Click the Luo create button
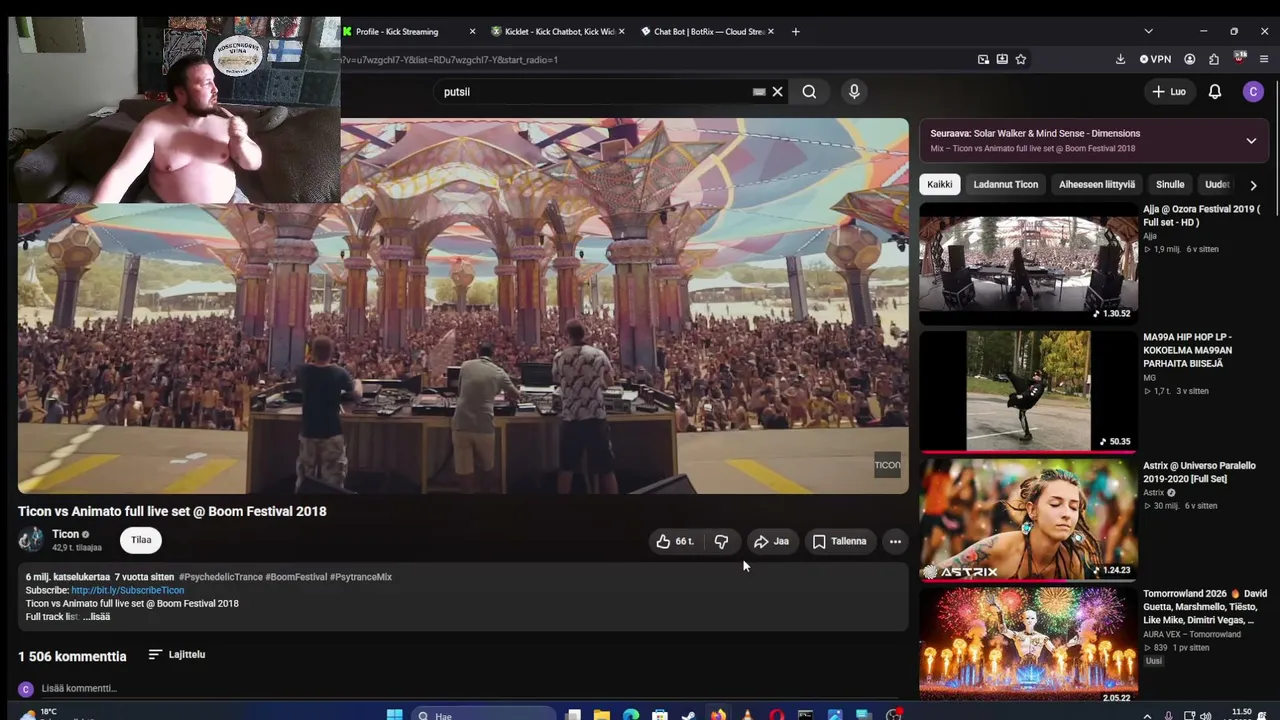This screenshot has width=1280, height=720. (x=1169, y=92)
